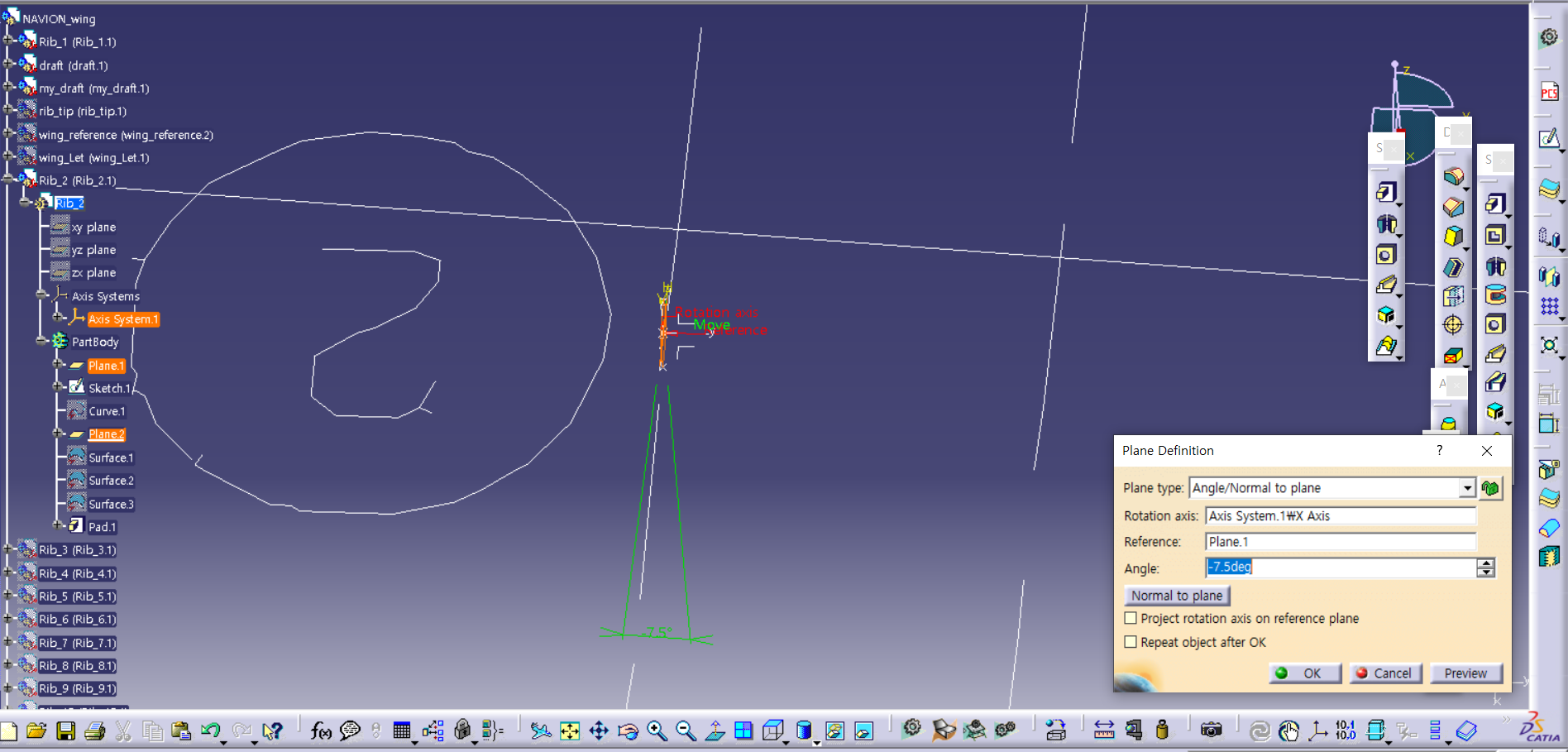This screenshot has width=1568, height=752.
Task: Expand the Sketch.1 tree node
Action: click(x=58, y=386)
